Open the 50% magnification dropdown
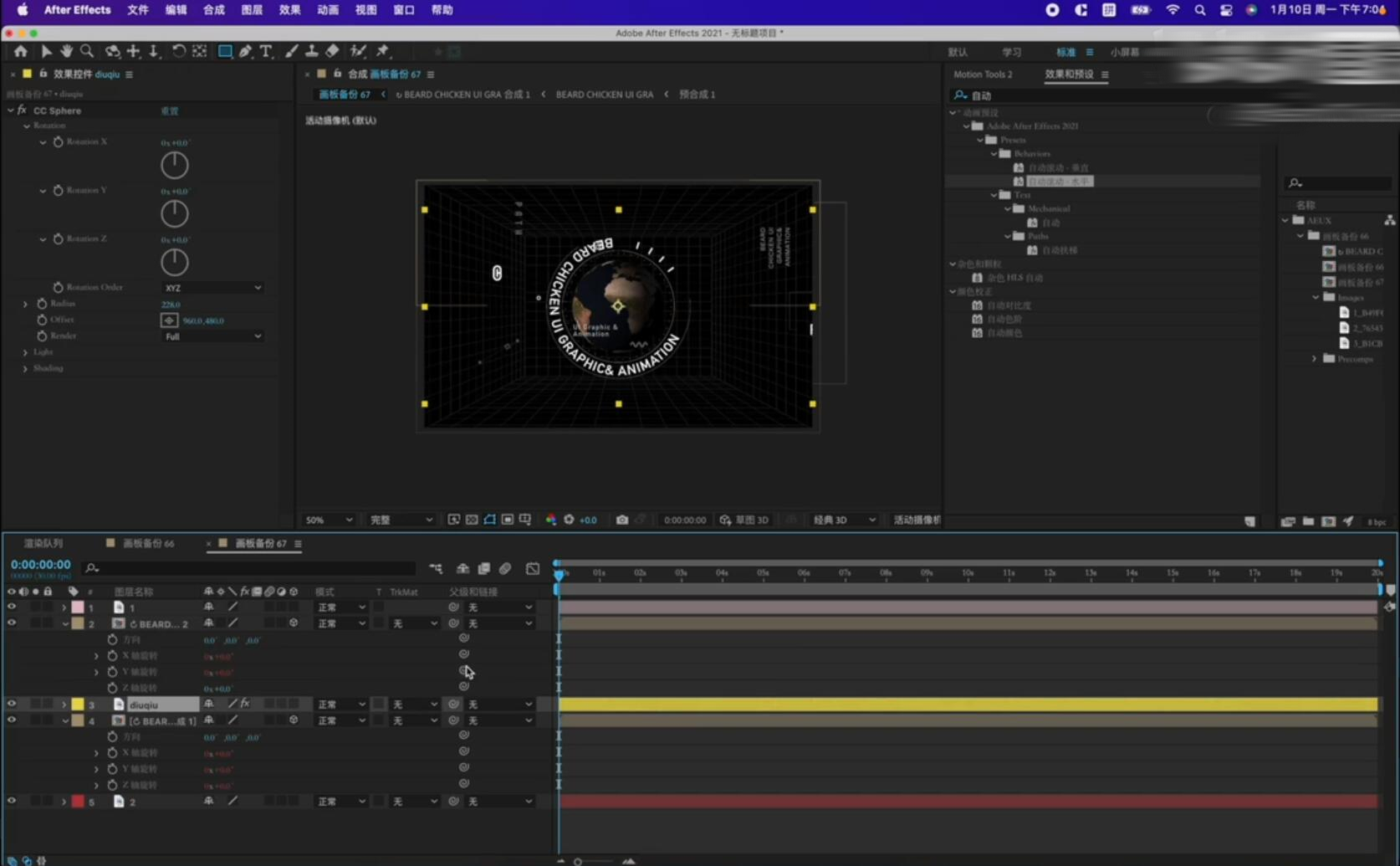Image resolution: width=1400 pixels, height=866 pixels. [x=328, y=520]
